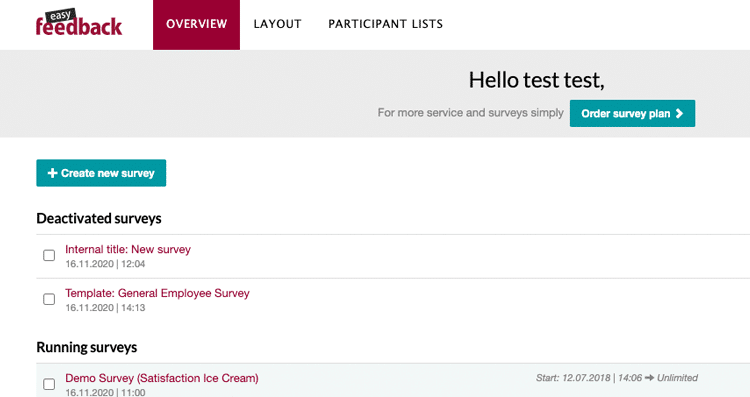
Task: Tick the Internal title: New survey checkbox
Action: point(49,255)
